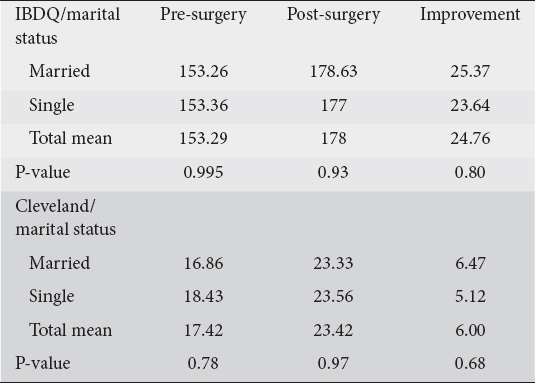Click the IBDQ total improvement 24.76

[470, 138]
